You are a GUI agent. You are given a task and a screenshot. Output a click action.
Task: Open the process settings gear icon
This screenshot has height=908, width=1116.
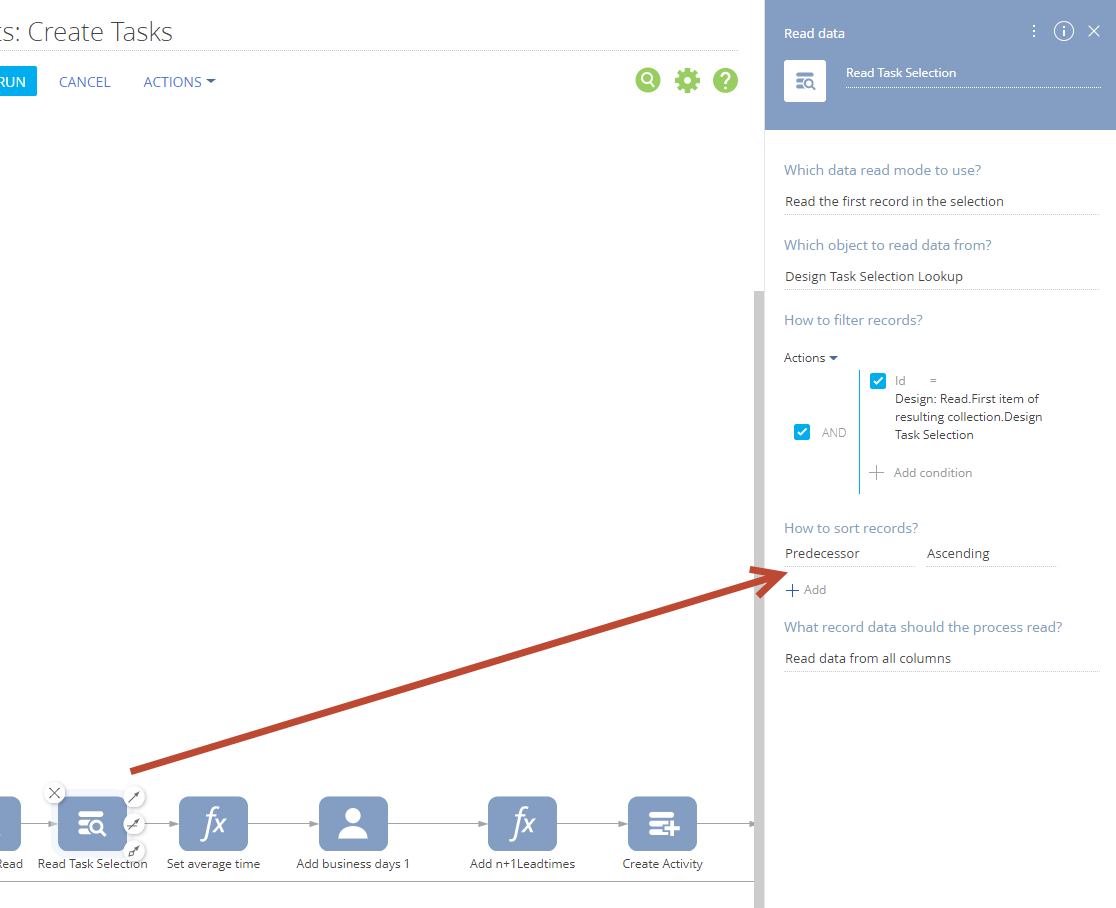(x=687, y=80)
